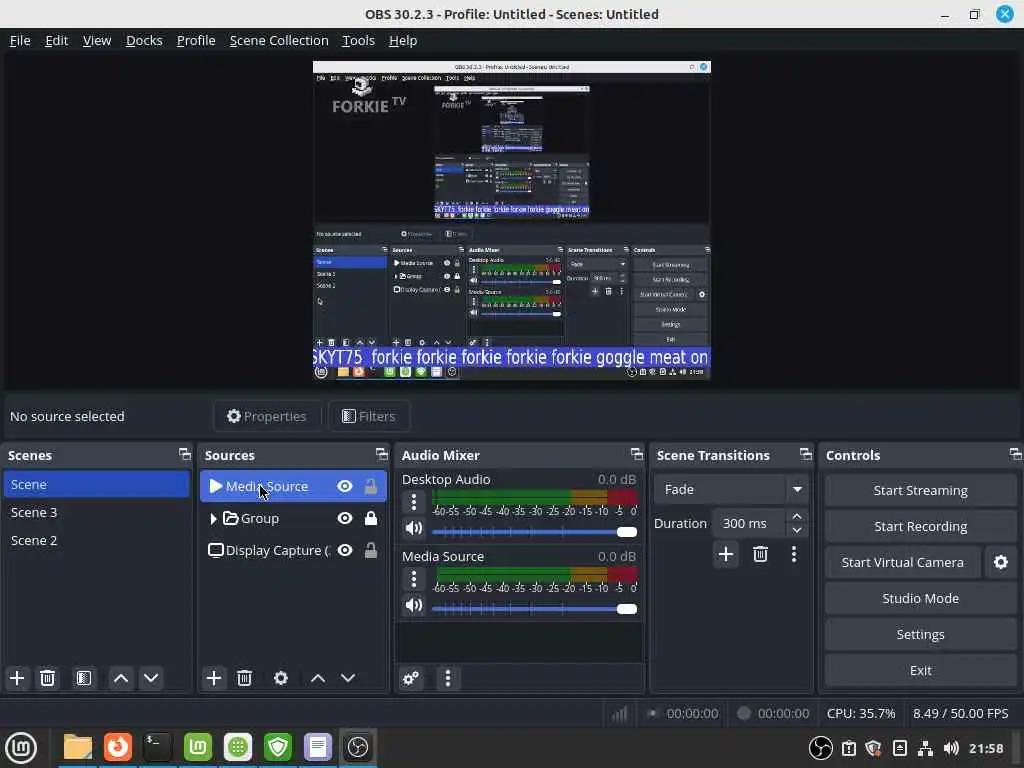Pop out the Sources dock

(x=381, y=454)
